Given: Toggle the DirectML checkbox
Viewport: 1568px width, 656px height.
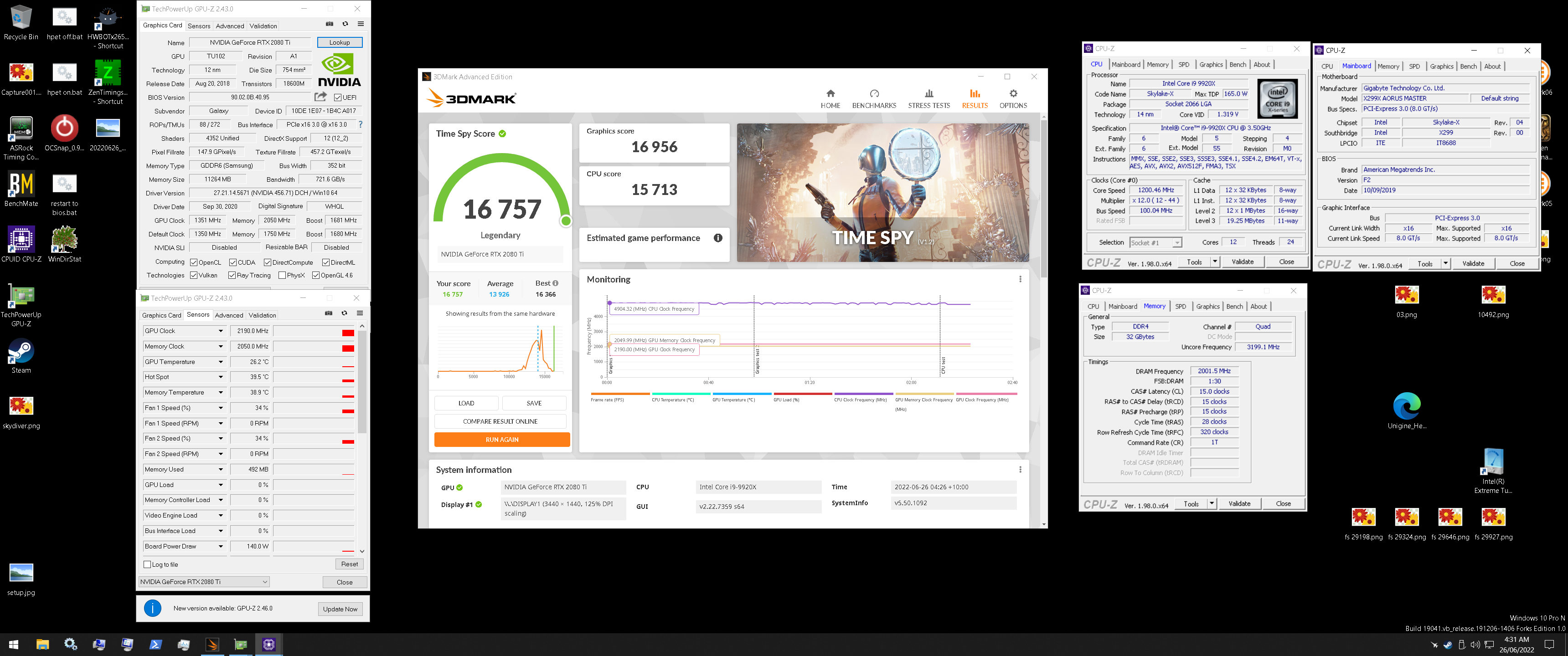Looking at the screenshot, I should (325, 262).
